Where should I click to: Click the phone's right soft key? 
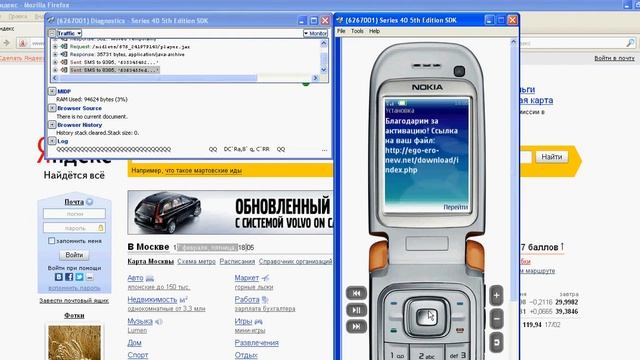tap(460, 304)
